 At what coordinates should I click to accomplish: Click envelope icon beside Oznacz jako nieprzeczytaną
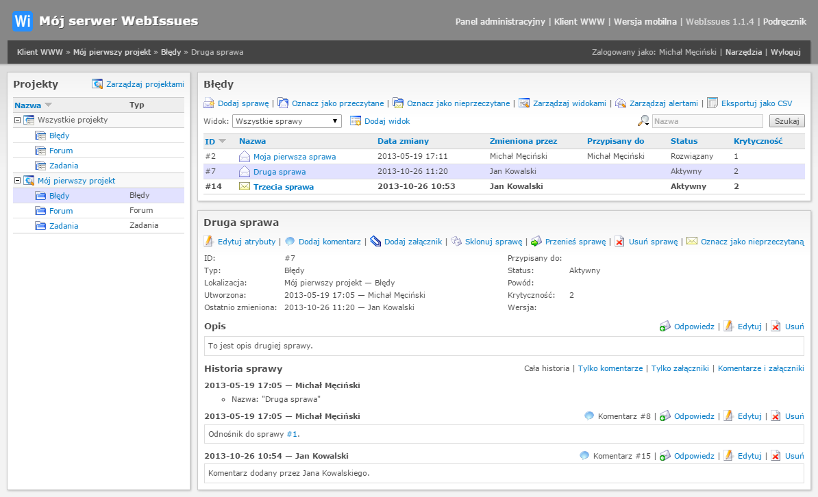pos(692,241)
